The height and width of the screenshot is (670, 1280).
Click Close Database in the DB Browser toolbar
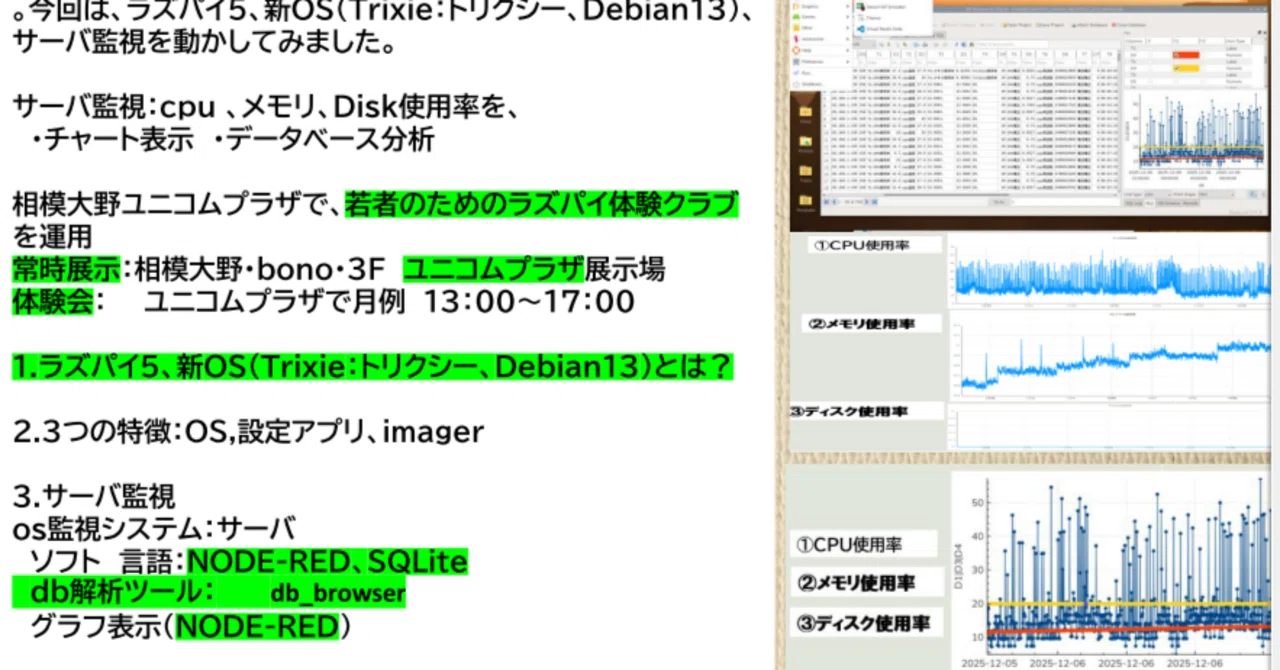pyautogui.click(x=1129, y=25)
